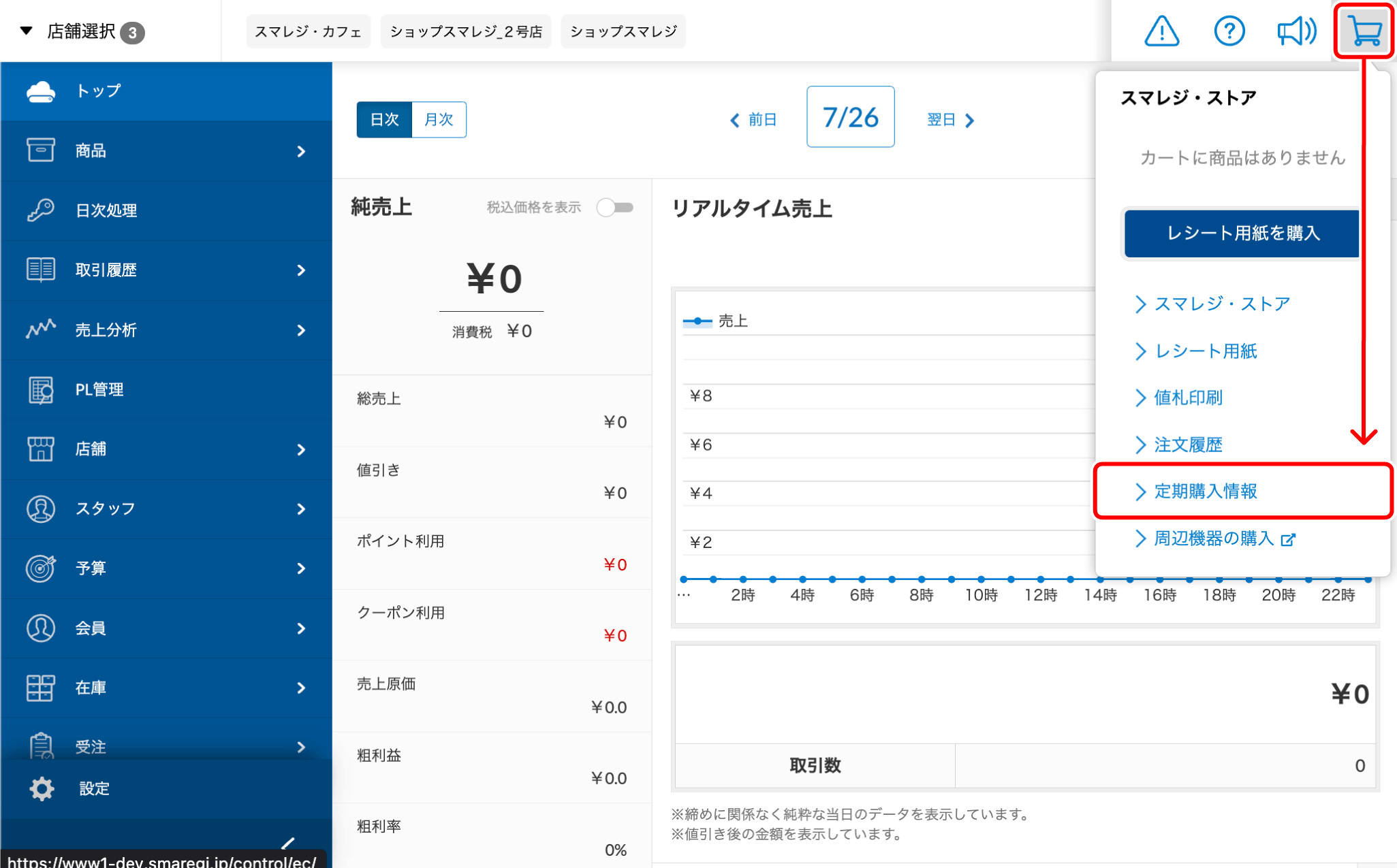Click the 日次処理 key icon
The width and height of the screenshot is (1397, 868).
pos(40,210)
